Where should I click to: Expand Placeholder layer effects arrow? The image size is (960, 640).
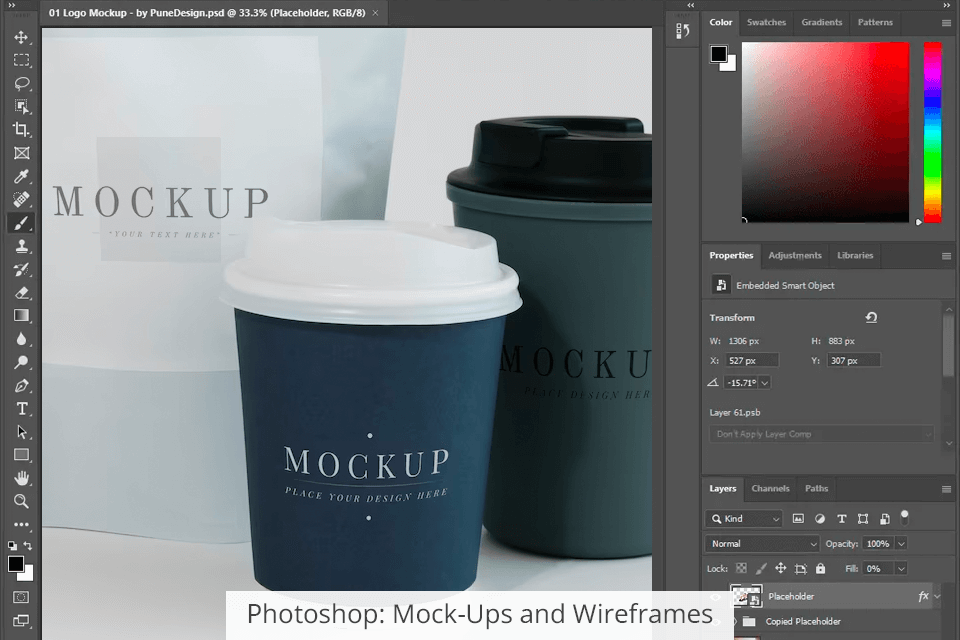(x=937, y=596)
